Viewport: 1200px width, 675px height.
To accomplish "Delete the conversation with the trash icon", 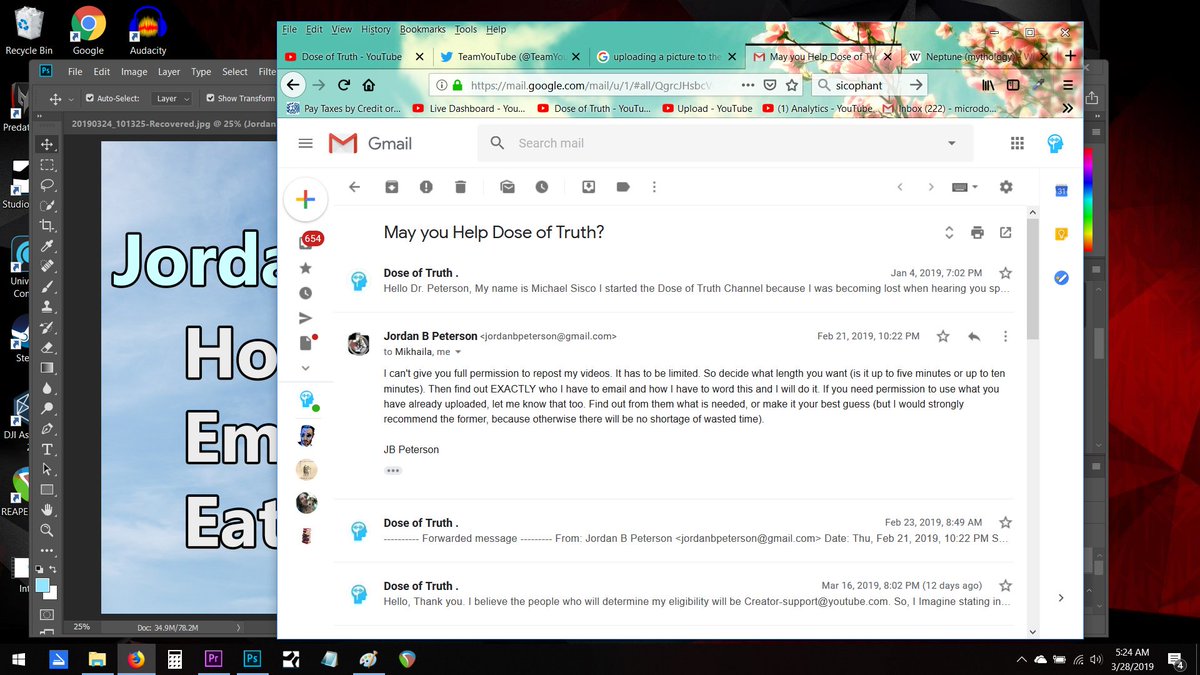I will [x=460, y=187].
